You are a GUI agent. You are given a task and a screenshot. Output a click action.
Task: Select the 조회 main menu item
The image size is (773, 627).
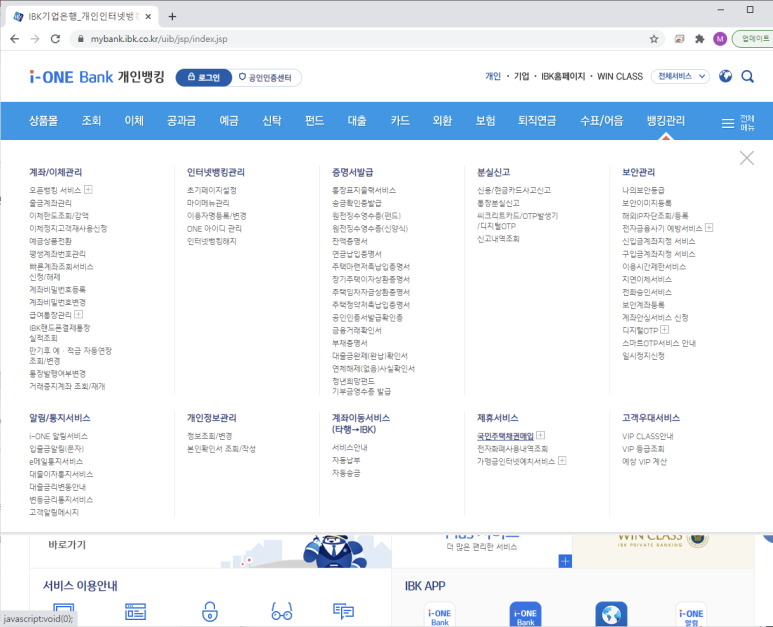91,121
